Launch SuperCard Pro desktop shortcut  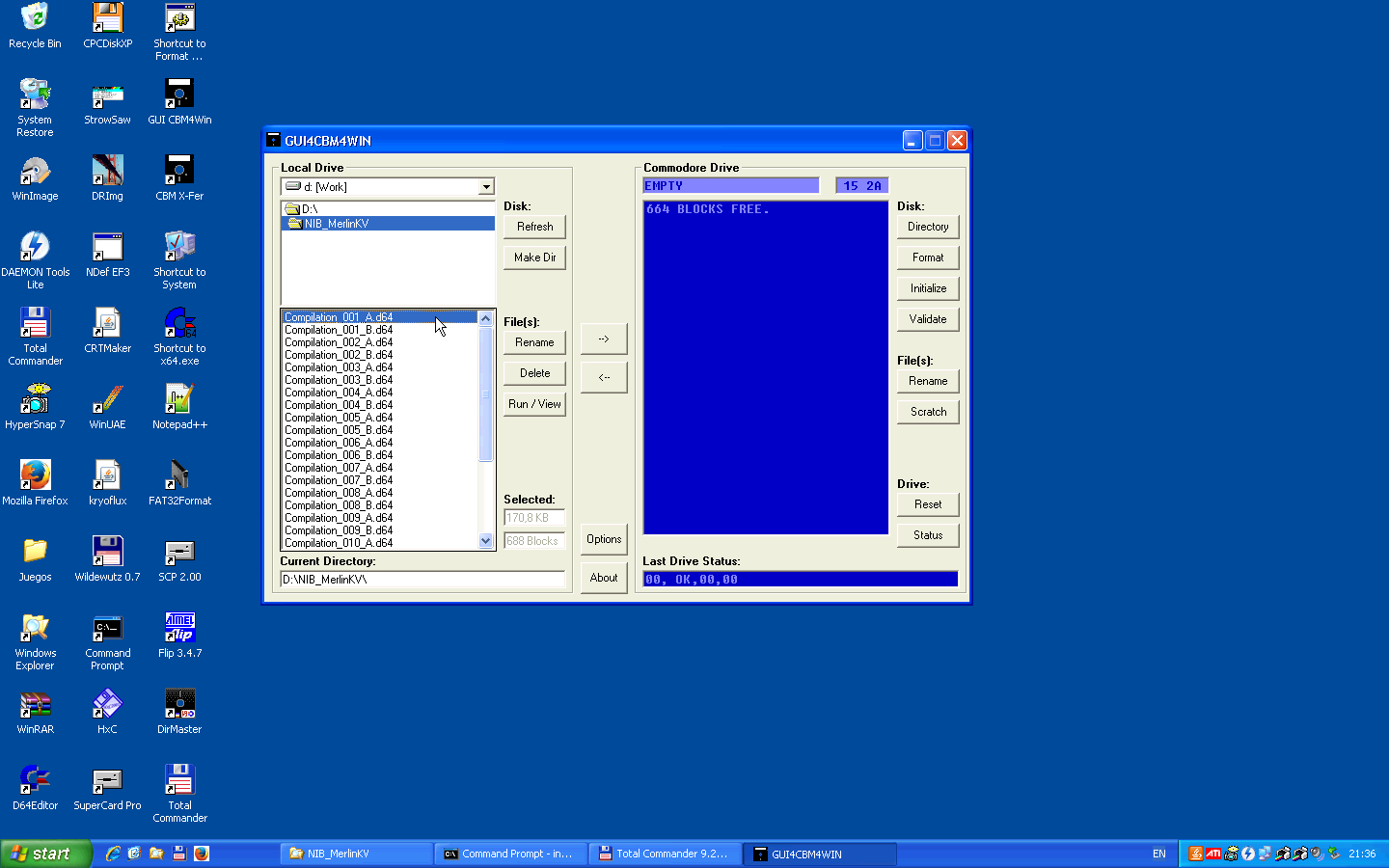(x=107, y=788)
